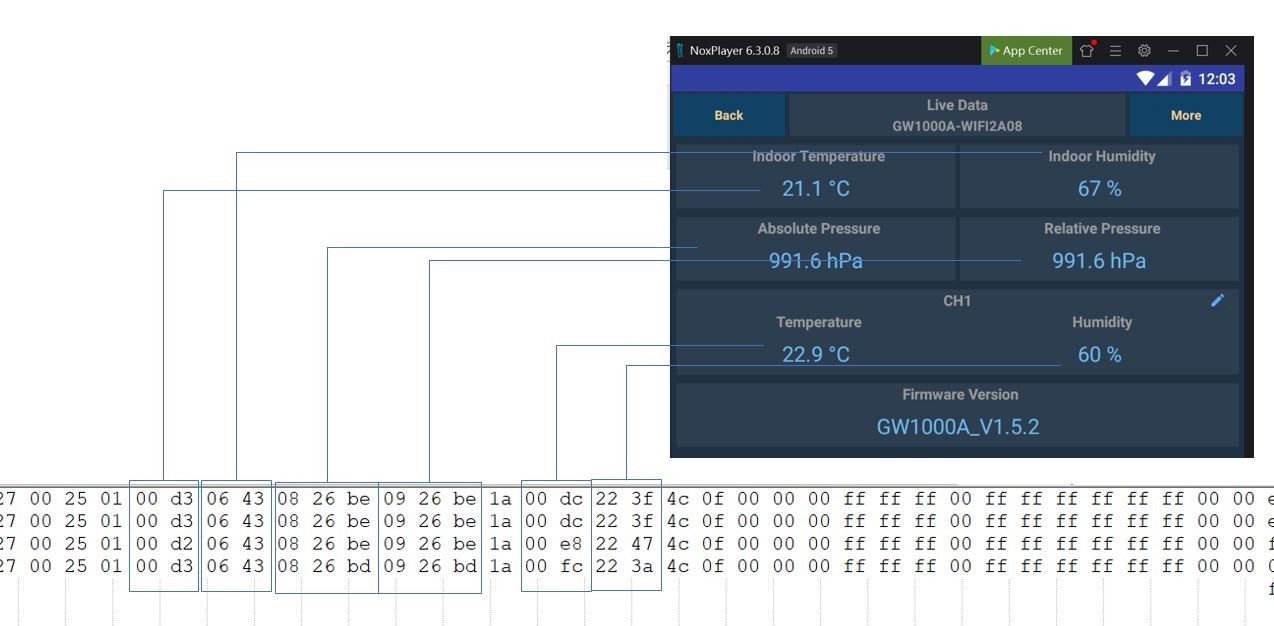Close the NoxPlayer window
This screenshot has height=626, width=1274.
[x=1231, y=51]
